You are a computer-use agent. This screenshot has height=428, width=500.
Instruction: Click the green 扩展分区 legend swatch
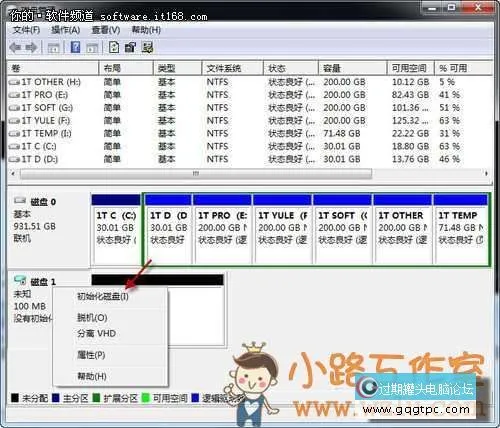(x=96, y=398)
